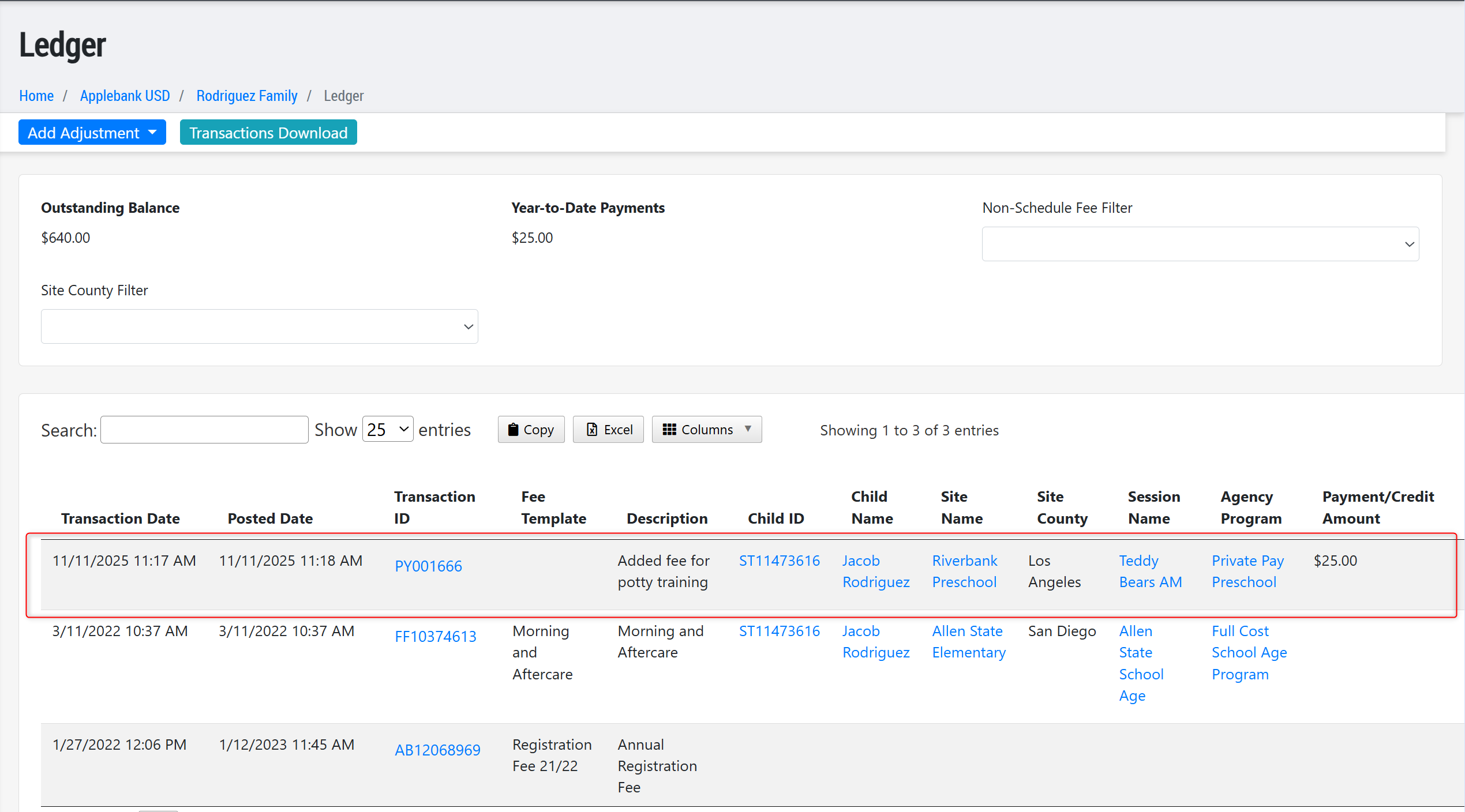Click into the Search input field
This screenshot has height=812, width=1465.
(x=204, y=430)
